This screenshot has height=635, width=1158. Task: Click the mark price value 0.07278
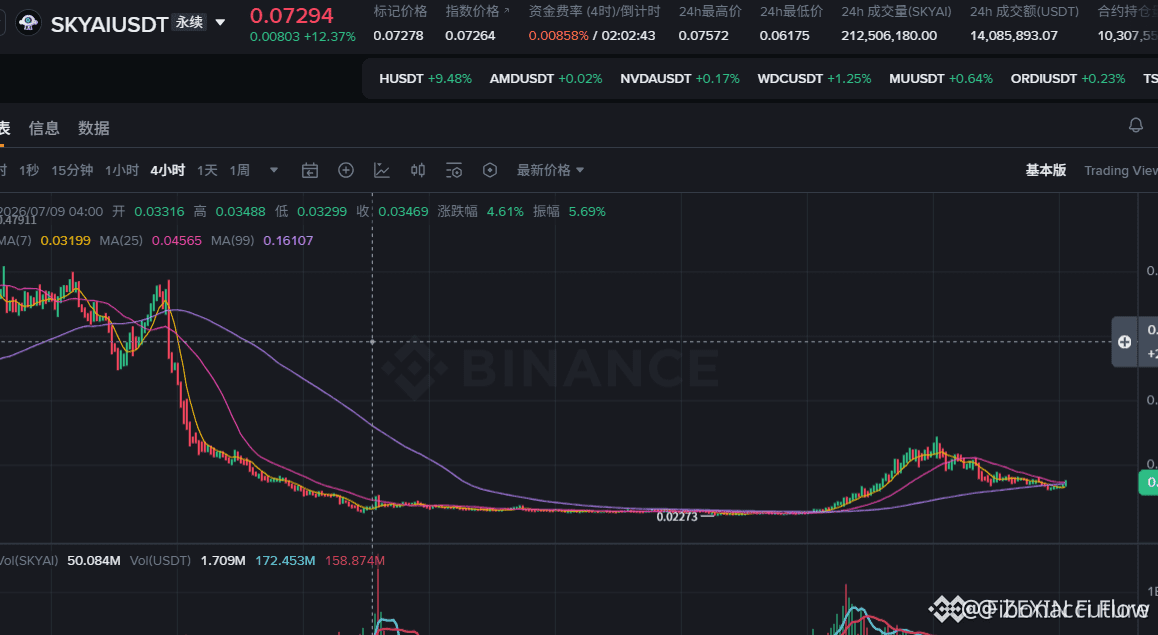[x=398, y=35]
